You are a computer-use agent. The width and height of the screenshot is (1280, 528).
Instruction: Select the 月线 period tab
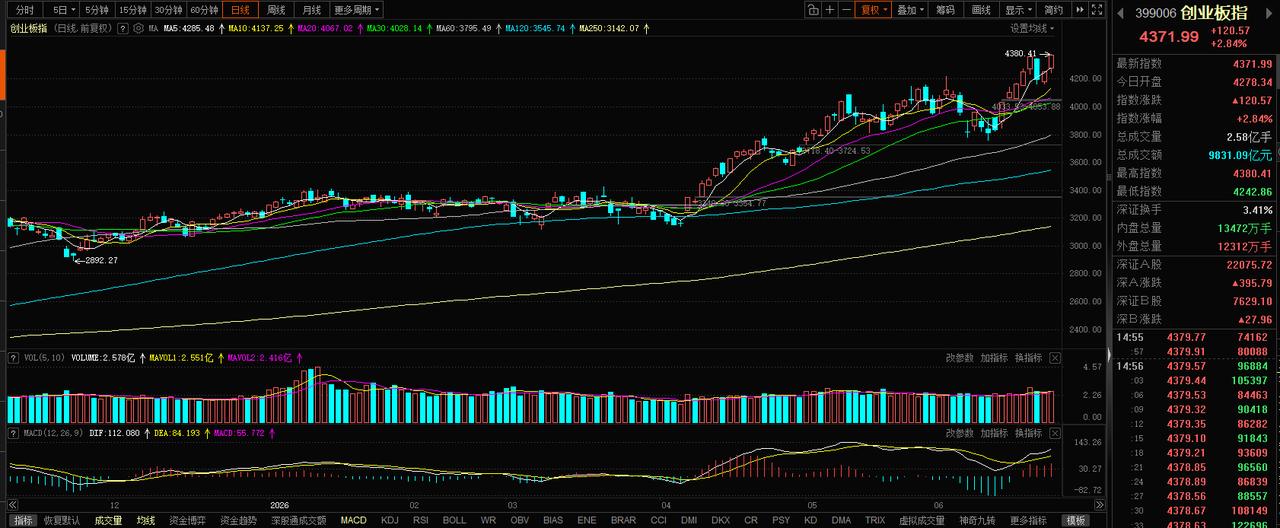coord(311,9)
